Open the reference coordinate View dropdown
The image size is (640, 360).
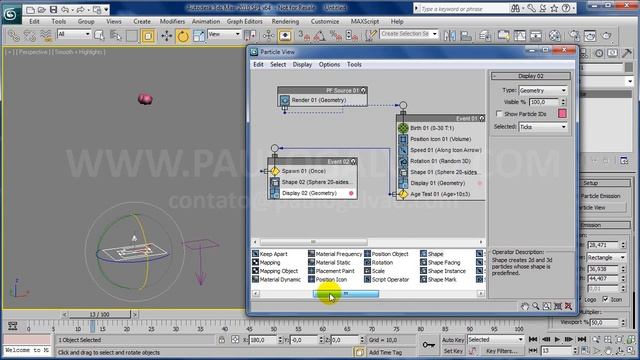[224, 34]
